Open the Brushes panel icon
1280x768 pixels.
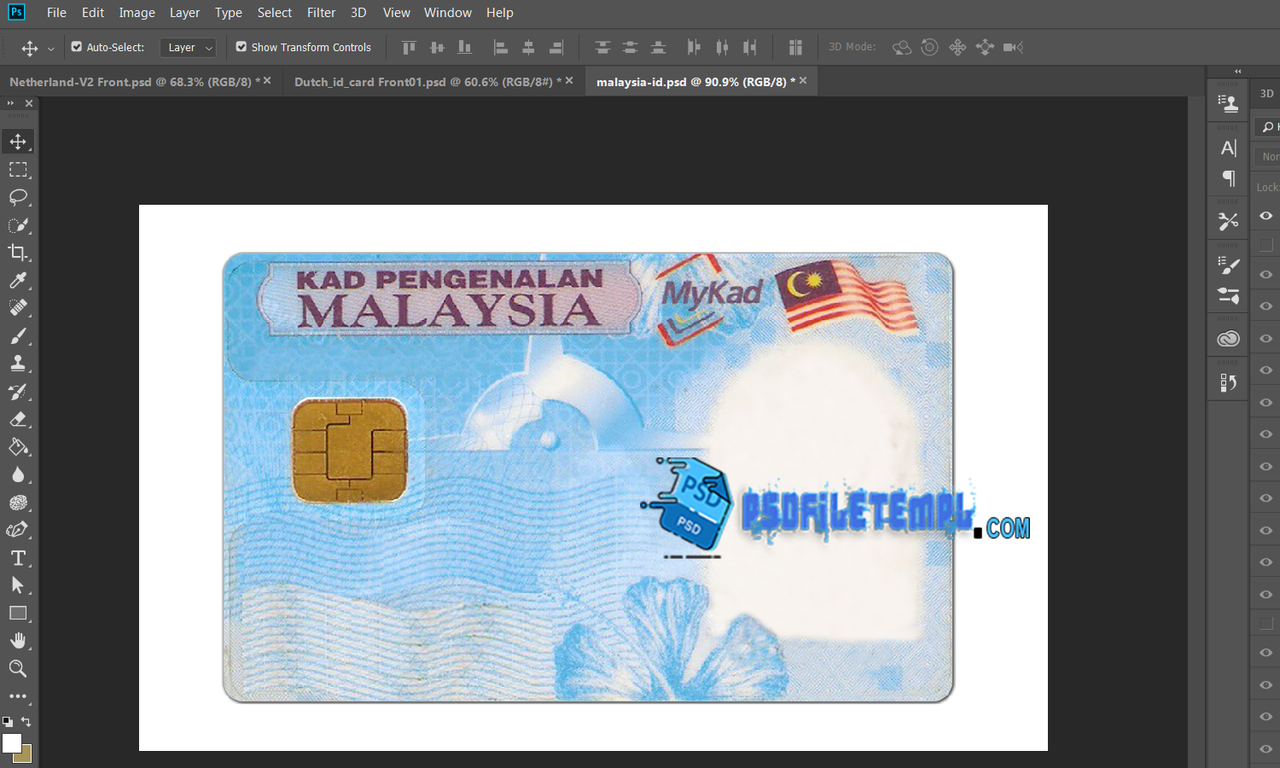pos(1228,295)
